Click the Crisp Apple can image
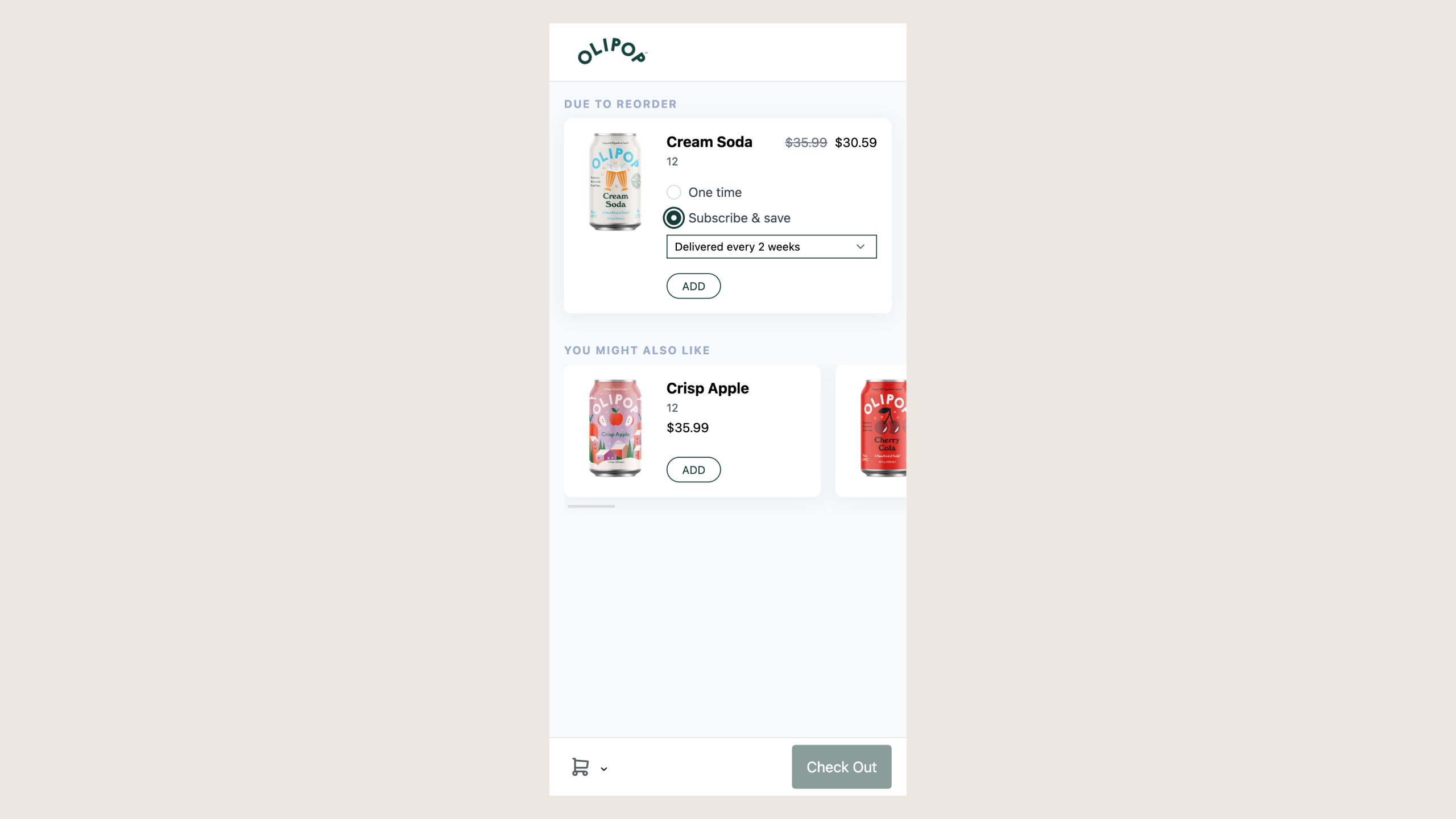Screen dimensions: 1456x819 click(x=615, y=428)
